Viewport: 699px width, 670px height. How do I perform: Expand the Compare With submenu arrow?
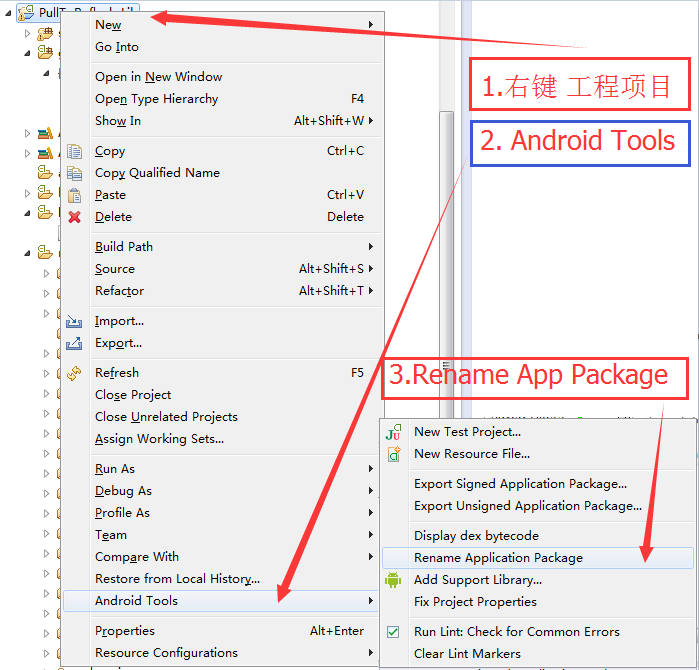[x=370, y=556]
